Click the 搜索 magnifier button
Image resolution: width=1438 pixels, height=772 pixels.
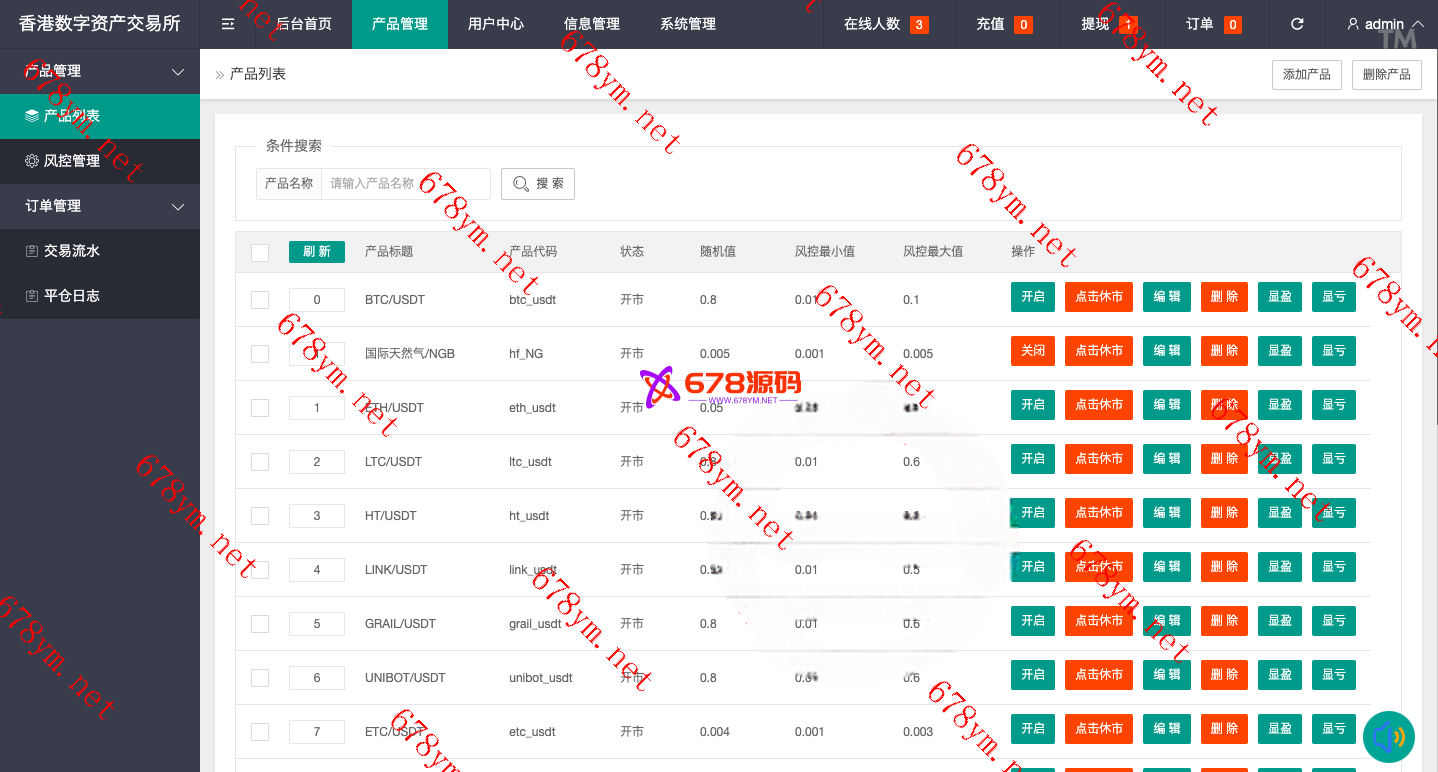pyautogui.click(x=538, y=184)
